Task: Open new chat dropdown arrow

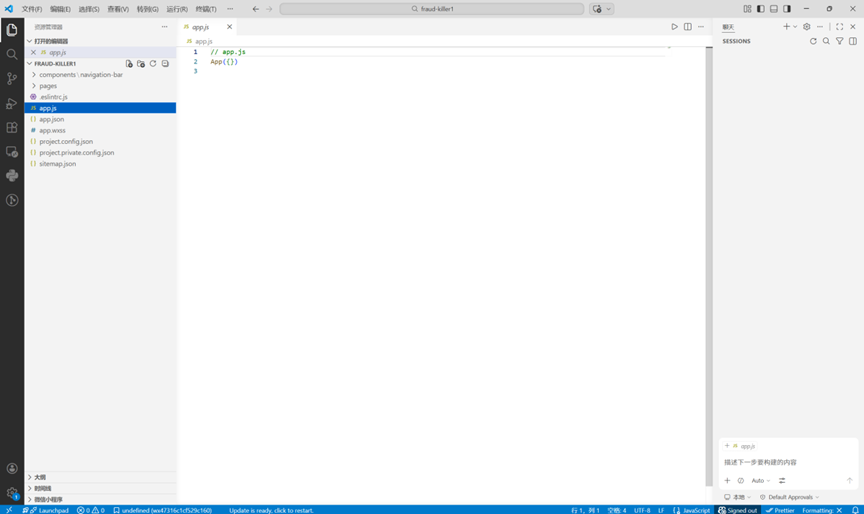Action: [x=795, y=26]
